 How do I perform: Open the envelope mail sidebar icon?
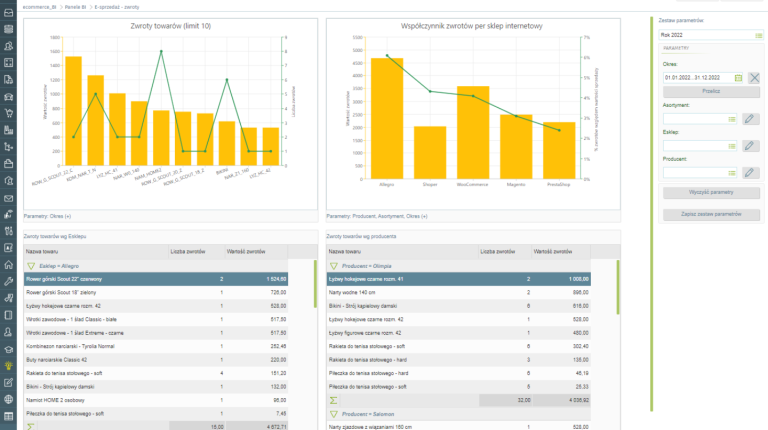click(x=8, y=198)
